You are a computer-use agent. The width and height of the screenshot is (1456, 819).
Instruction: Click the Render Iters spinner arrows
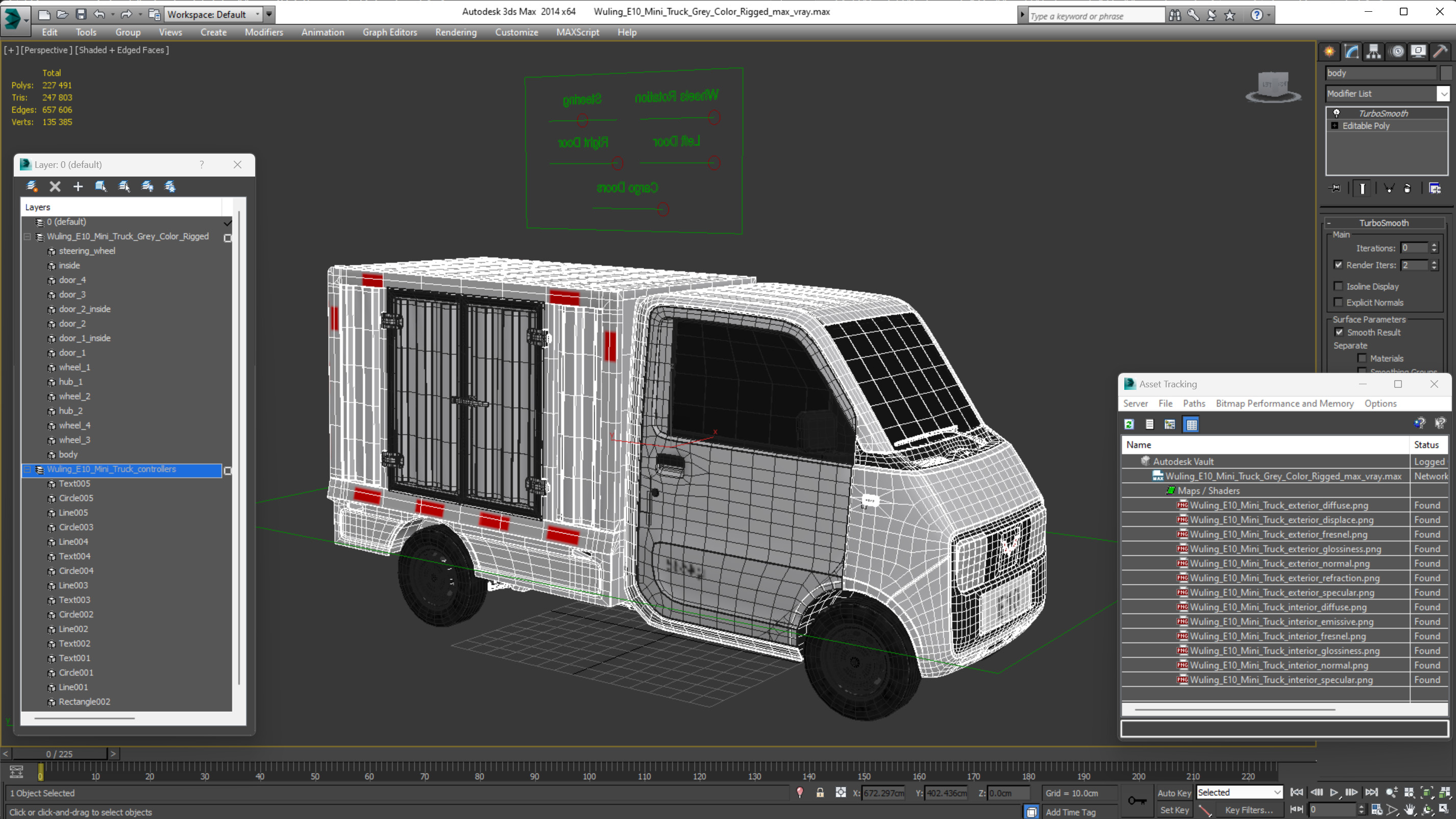coord(1434,265)
